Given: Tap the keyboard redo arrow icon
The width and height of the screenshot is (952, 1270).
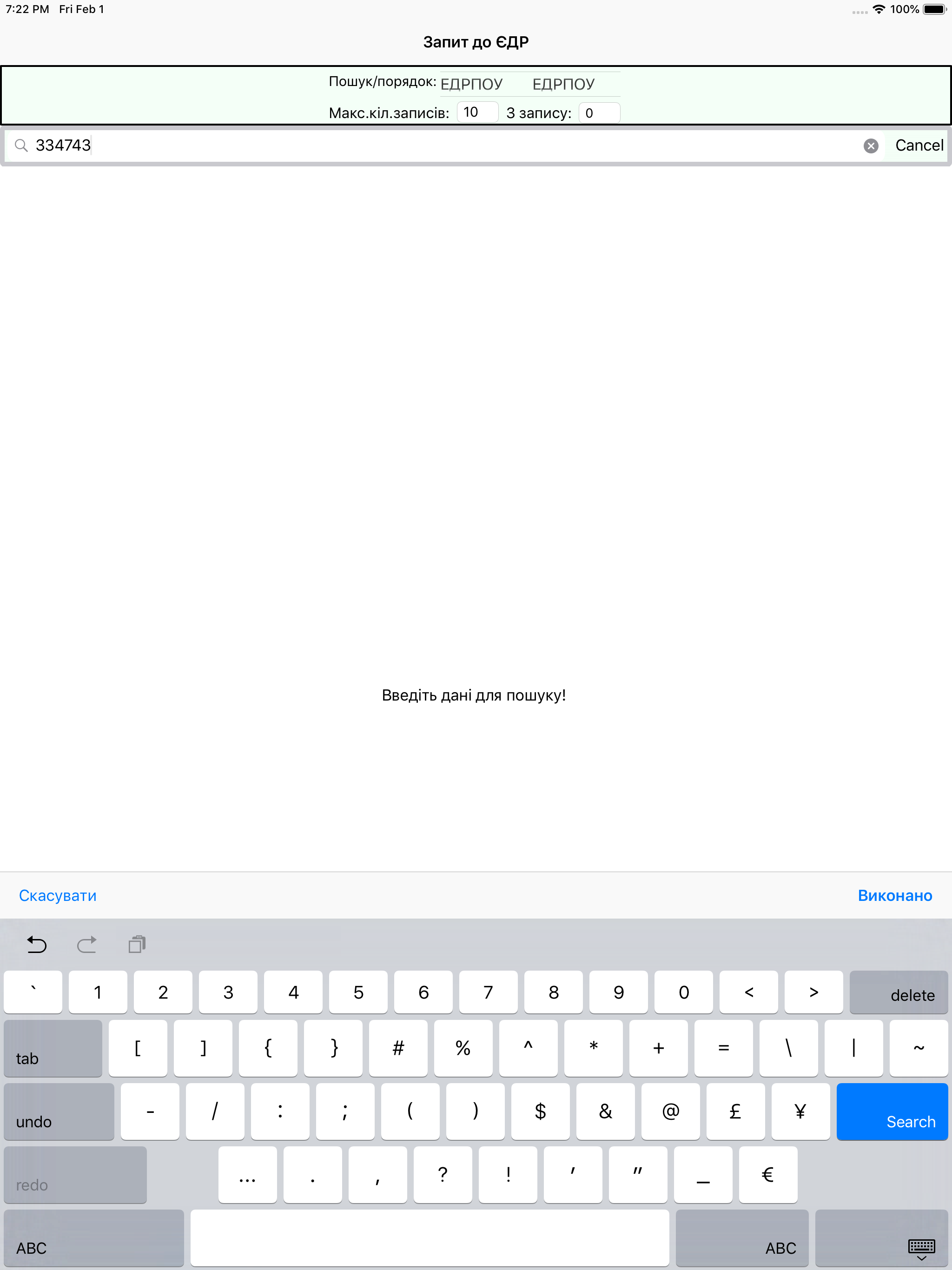Looking at the screenshot, I should (x=87, y=945).
